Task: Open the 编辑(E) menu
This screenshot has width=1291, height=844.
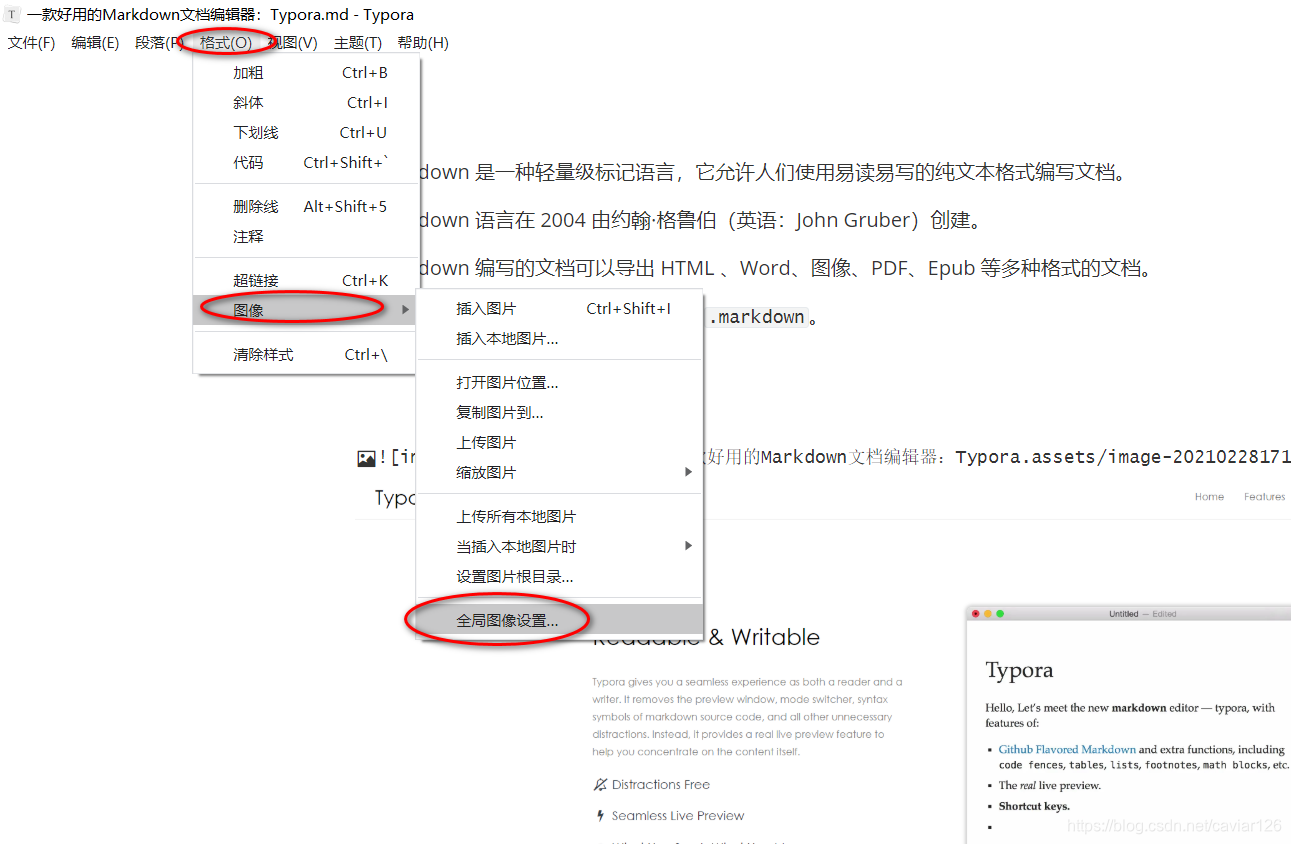Action: click(x=95, y=43)
